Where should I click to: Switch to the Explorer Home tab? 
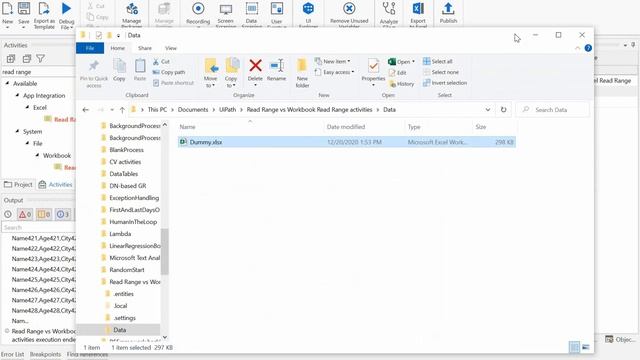[118, 48]
